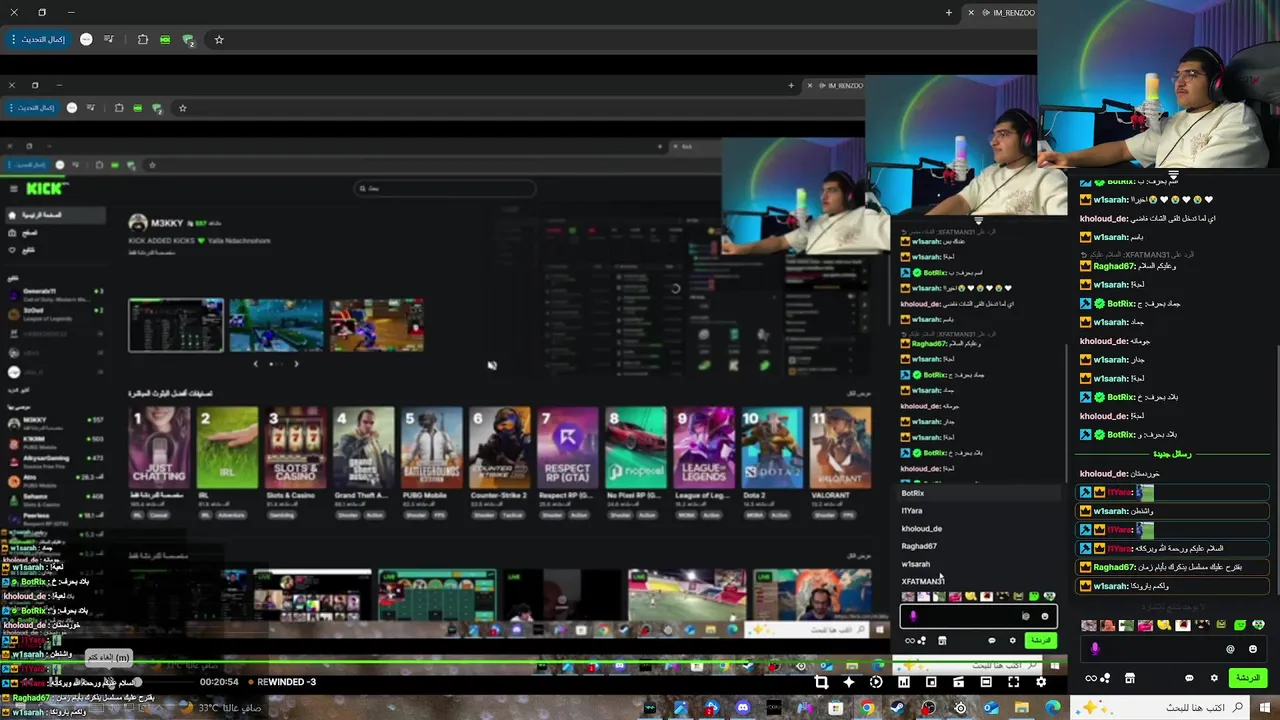Image resolution: width=1280 pixels, height=720 pixels.
Task: Jump to new messages banner in right chat
Action: click(x=1172, y=454)
